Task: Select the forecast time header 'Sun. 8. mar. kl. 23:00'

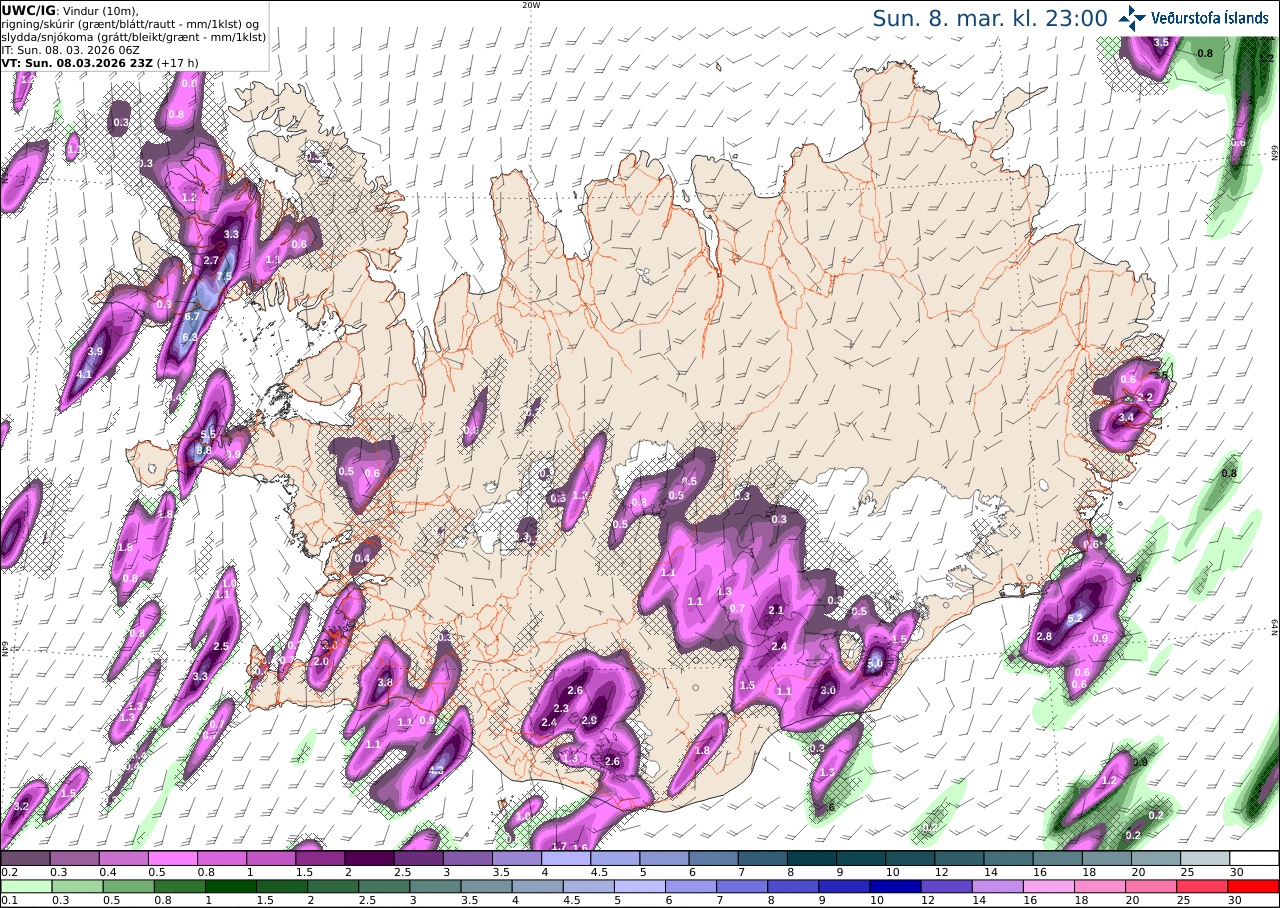Action: pyautogui.click(x=989, y=18)
